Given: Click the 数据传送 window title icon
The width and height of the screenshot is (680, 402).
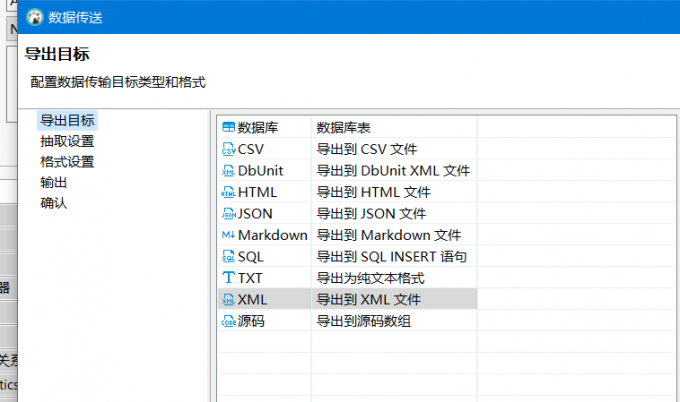Looking at the screenshot, I should [35, 17].
